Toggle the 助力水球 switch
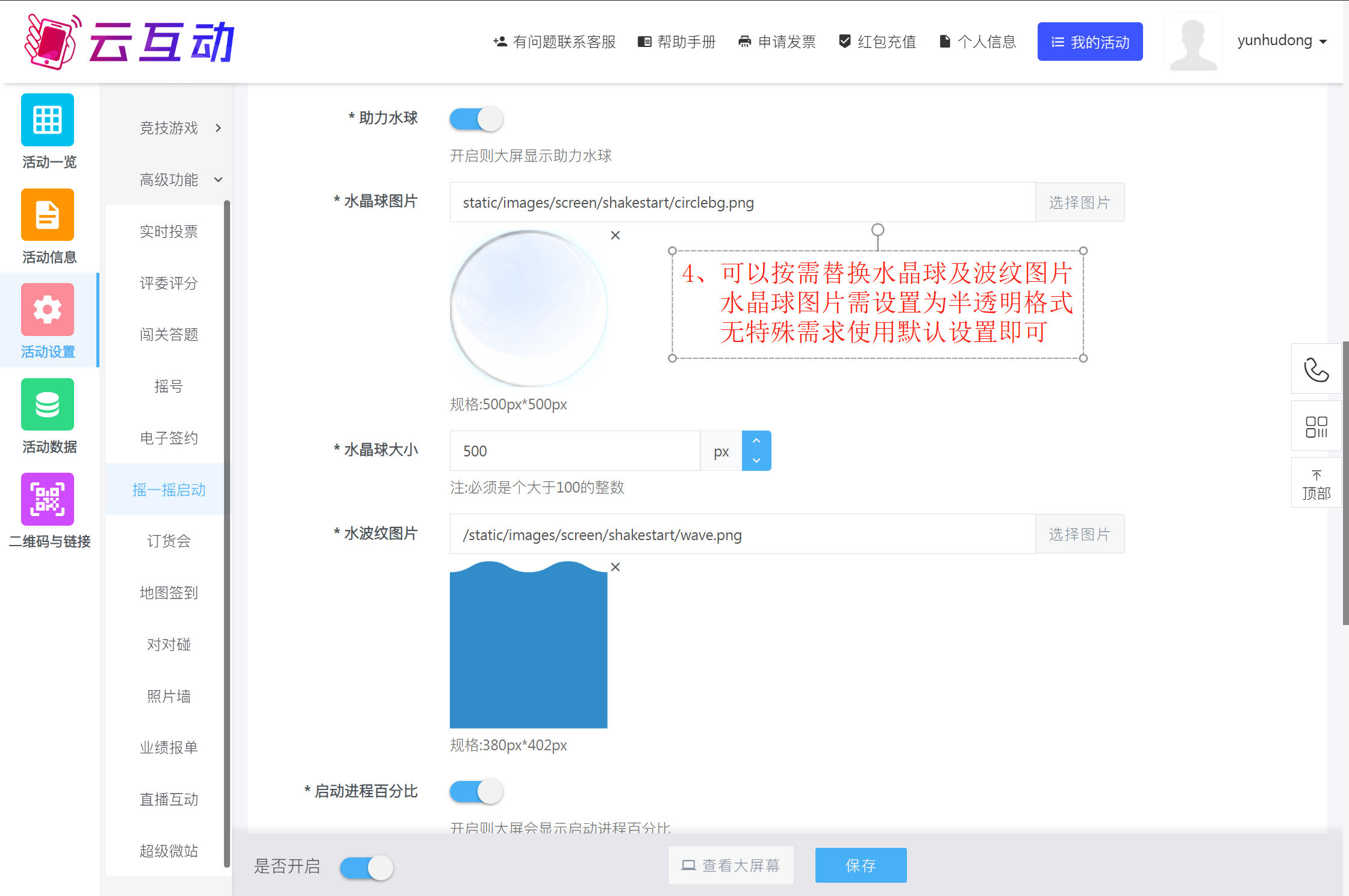Screen dimensions: 1349x896 pyautogui.click(x=476, y=119)
